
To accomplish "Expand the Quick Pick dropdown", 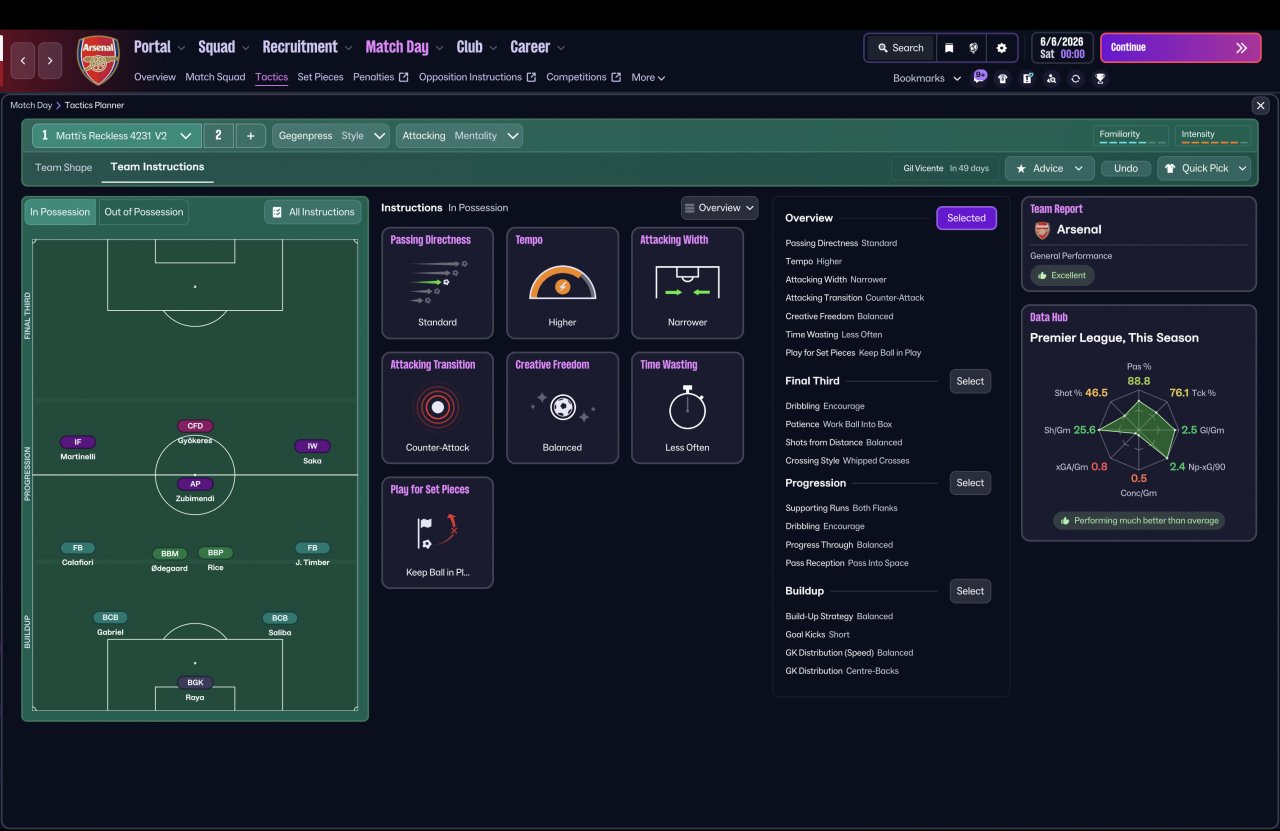I will 1204,169.
